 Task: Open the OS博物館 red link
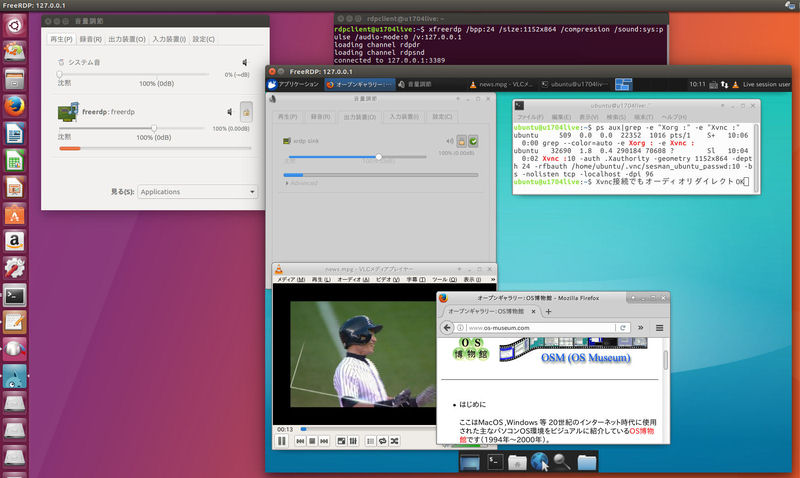pos(641,431)
